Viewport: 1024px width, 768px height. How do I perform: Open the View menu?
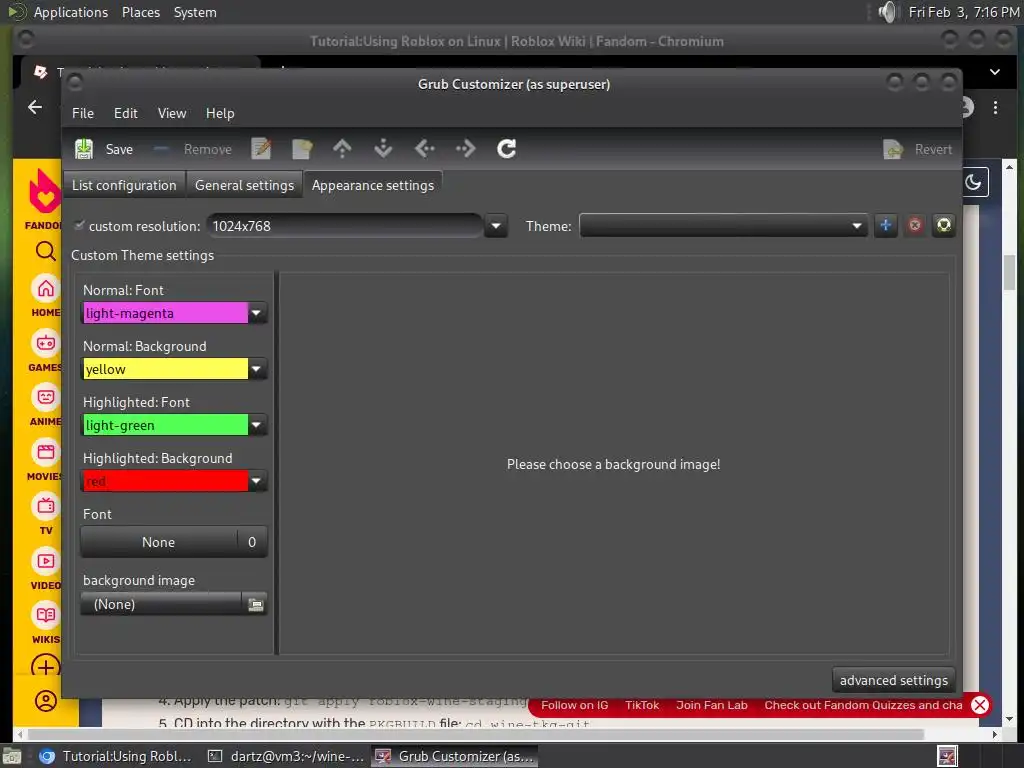[x=172, y=113]
